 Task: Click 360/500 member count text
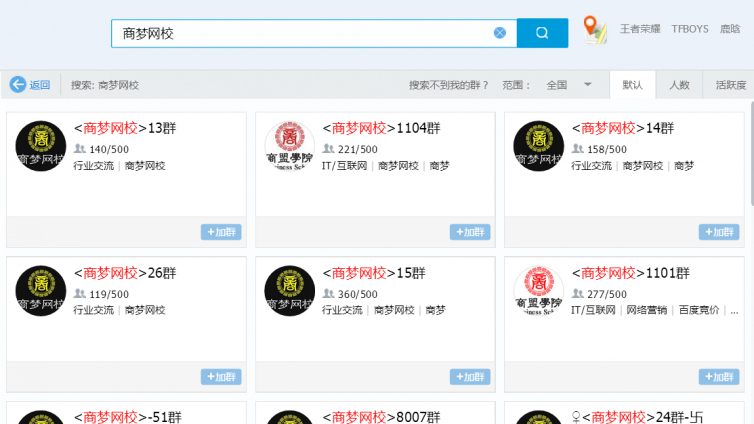coord(358,294)
